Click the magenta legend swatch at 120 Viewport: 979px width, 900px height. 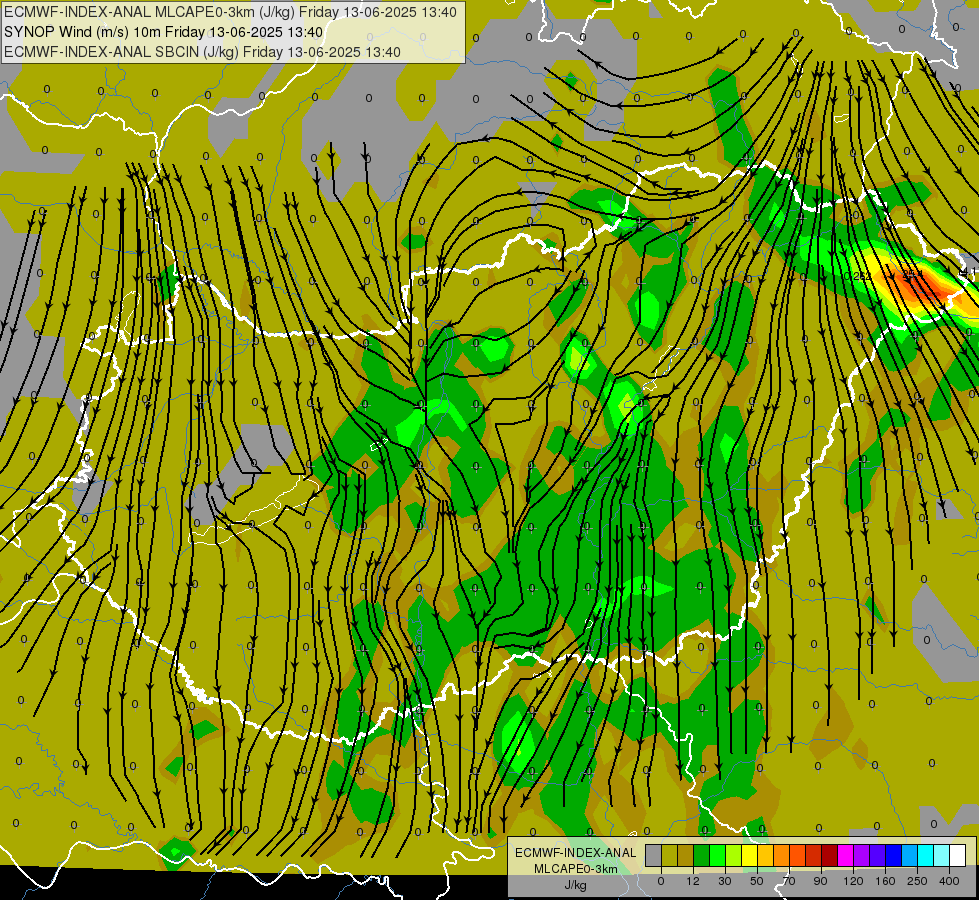pyautogui.click(x=846, y=855)
